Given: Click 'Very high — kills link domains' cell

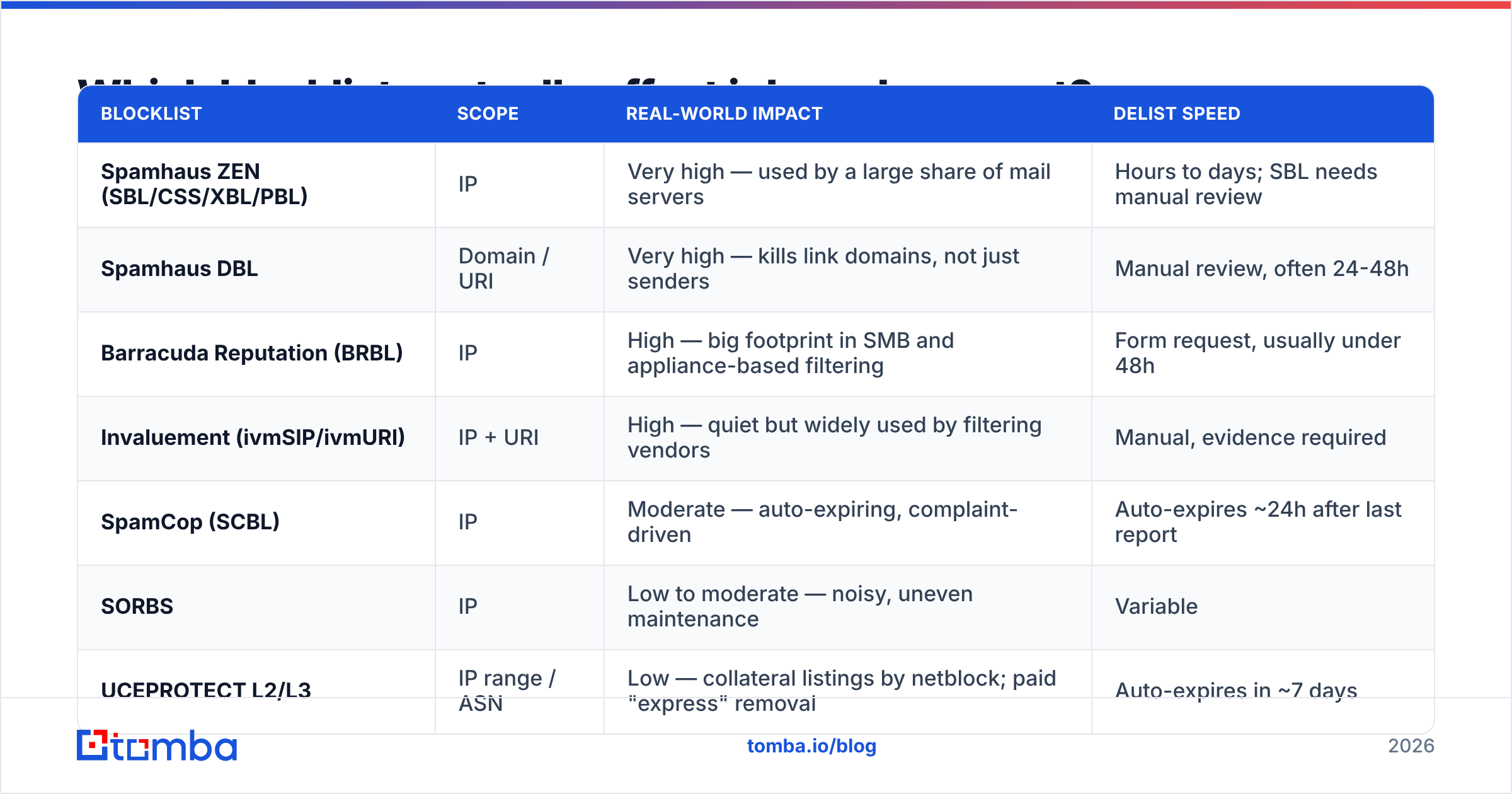Looking at the screenshot, I should [848, 269].
